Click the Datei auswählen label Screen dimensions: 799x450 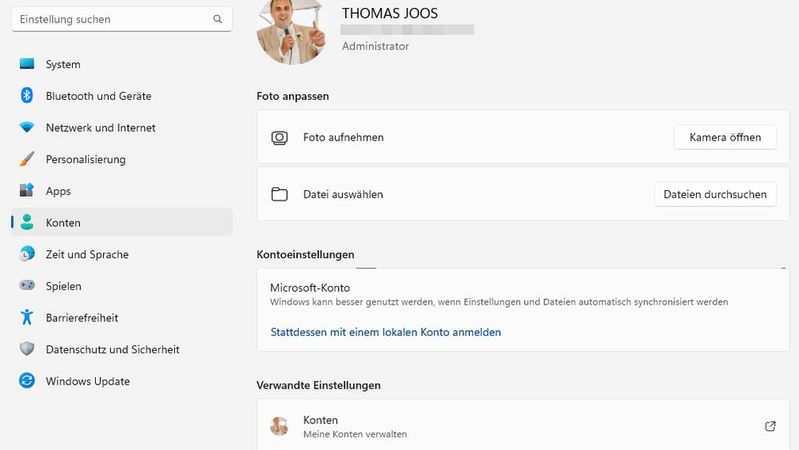click(x=343, y=194)
